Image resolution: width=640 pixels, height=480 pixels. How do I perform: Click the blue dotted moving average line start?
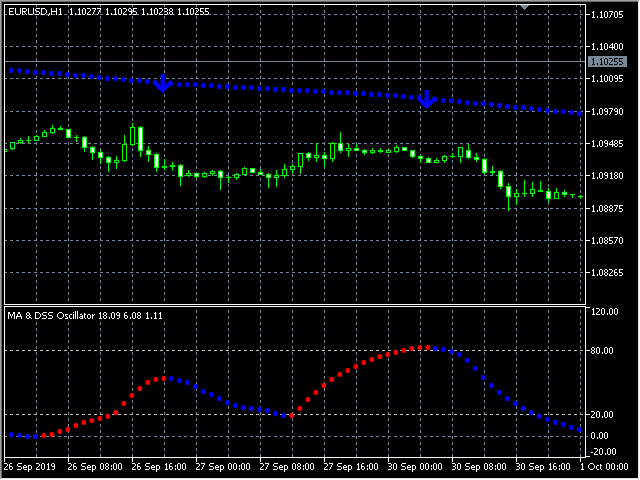[x=11, y=71]
